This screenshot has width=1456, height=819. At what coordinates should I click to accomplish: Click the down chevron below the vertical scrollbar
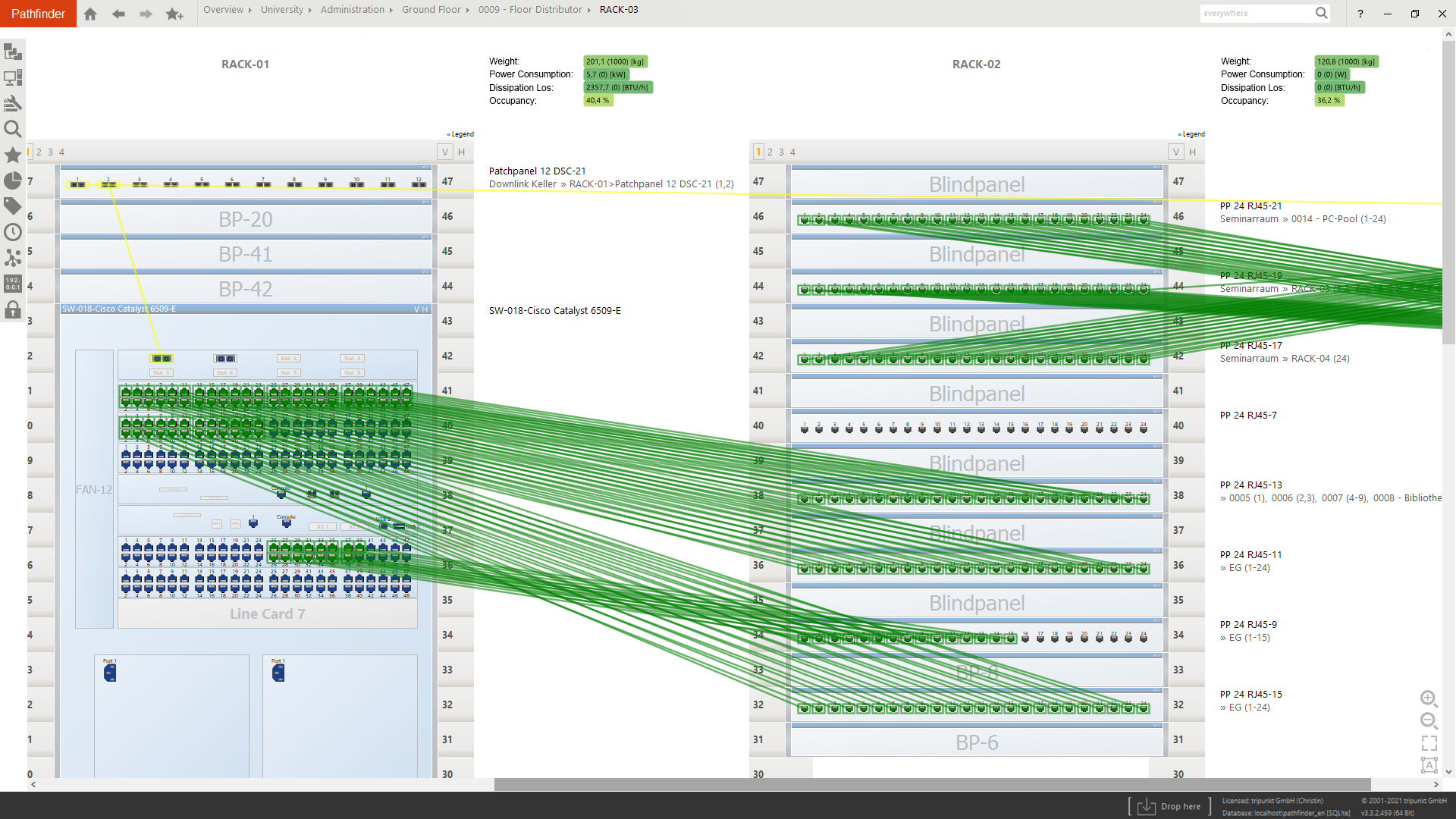[1447, 770]
